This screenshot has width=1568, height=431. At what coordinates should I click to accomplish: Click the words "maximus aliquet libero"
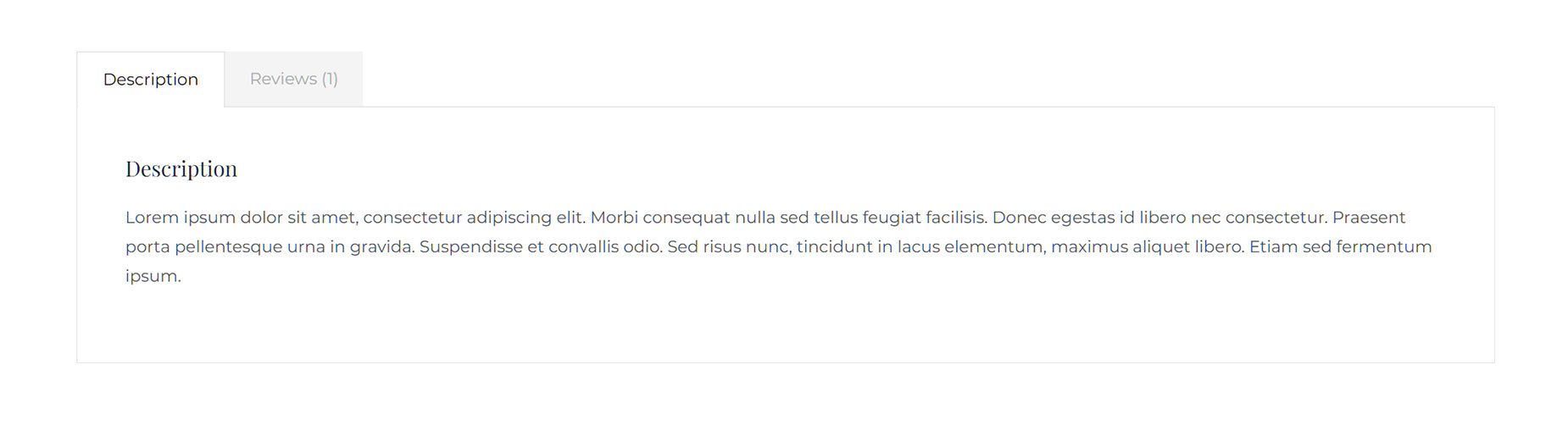(x=1148, y=247)
